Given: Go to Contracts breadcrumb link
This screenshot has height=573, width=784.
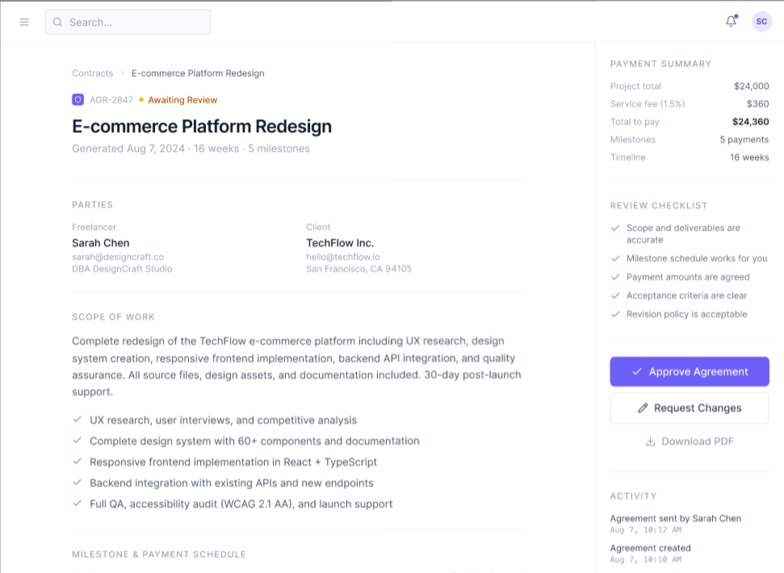Looking at the screenshot, I should (92, 73).
